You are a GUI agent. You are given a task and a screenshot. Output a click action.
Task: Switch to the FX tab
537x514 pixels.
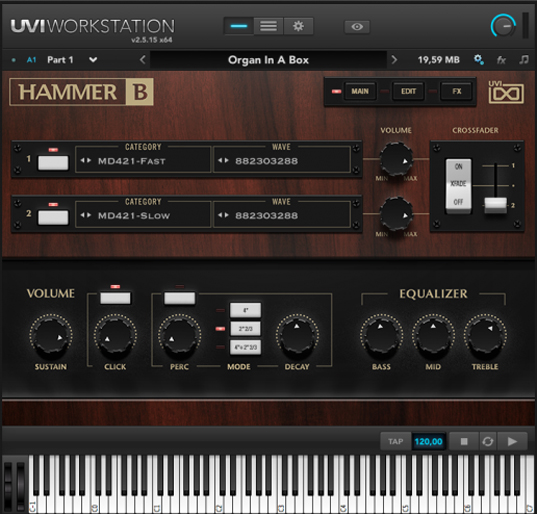[x=457, y=91]
